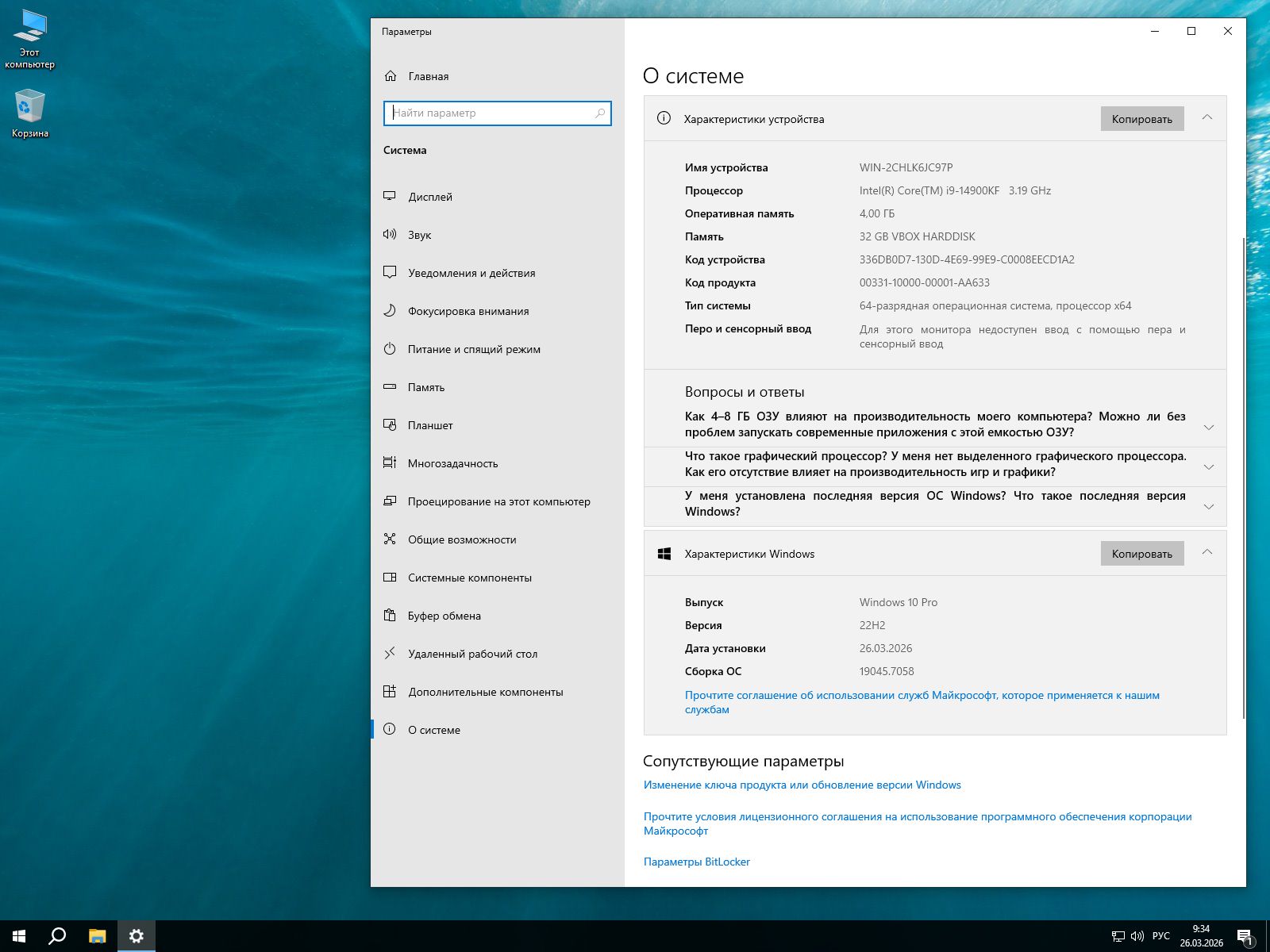Image resolution: width=1270 pixels, height=952 pixels.
Task: Expand the latest Windows version question
Action: 1208,506
